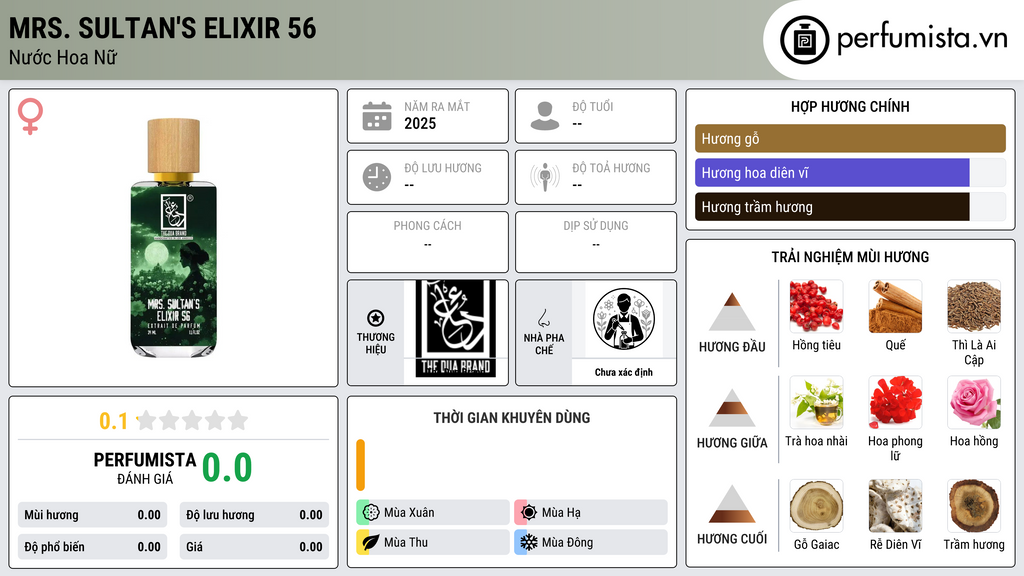Select the Mùa Hạ season row

591,512
